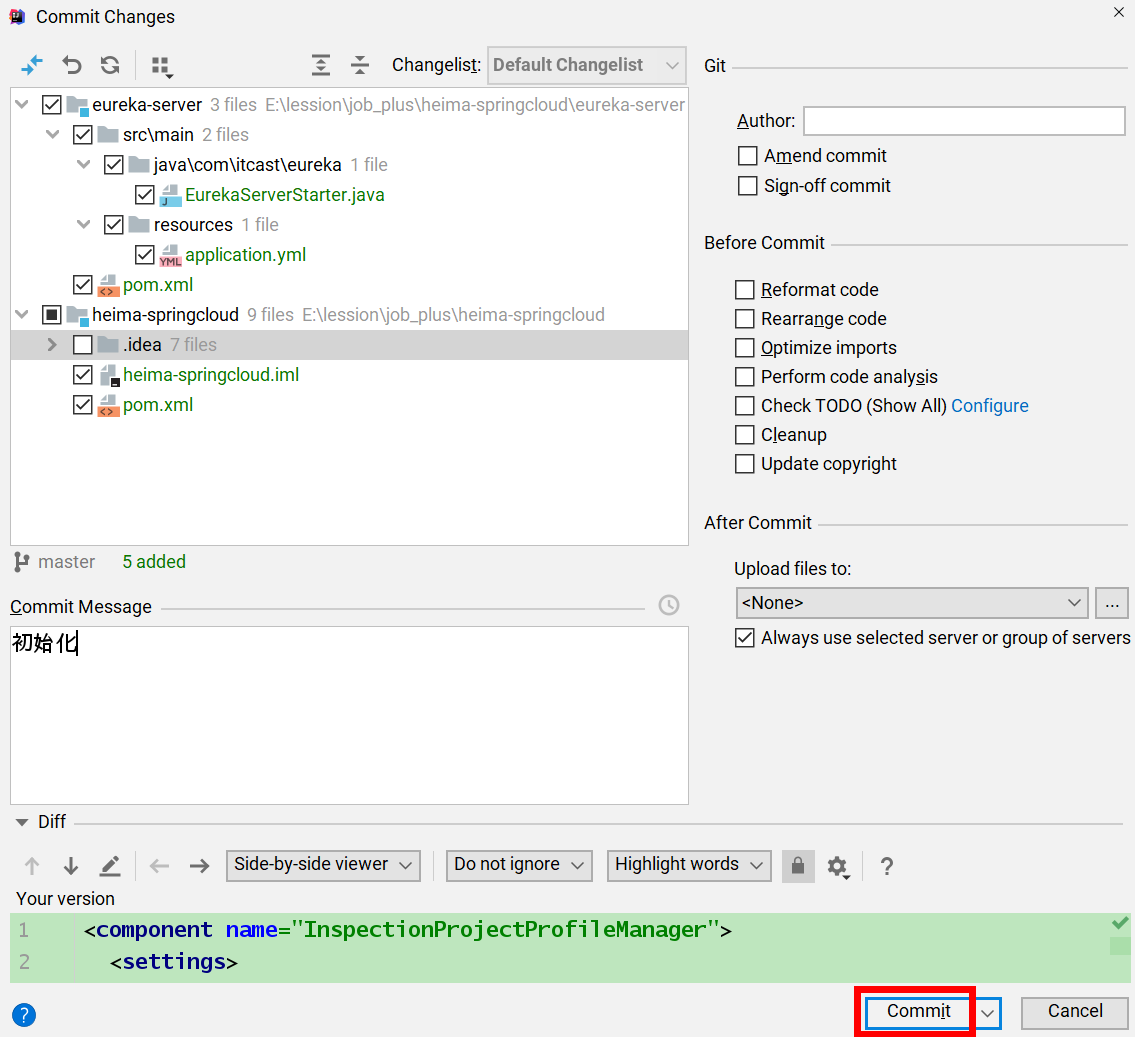Select the heima-springcloud.iml file row
This screenshot has height=1037, width=1135.
coord(349,375)
